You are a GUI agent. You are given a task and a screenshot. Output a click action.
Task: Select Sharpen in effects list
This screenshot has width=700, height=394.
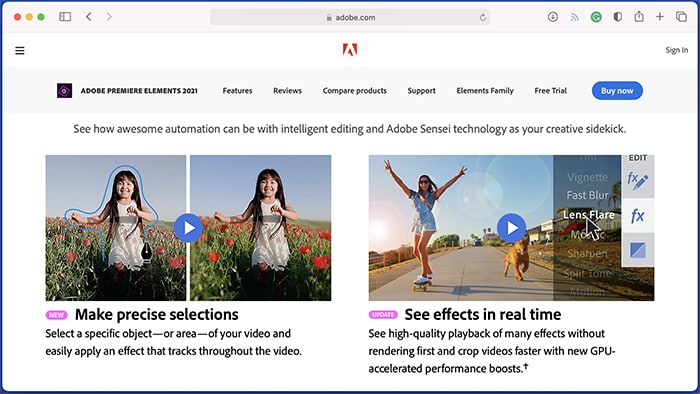(588, 253)
